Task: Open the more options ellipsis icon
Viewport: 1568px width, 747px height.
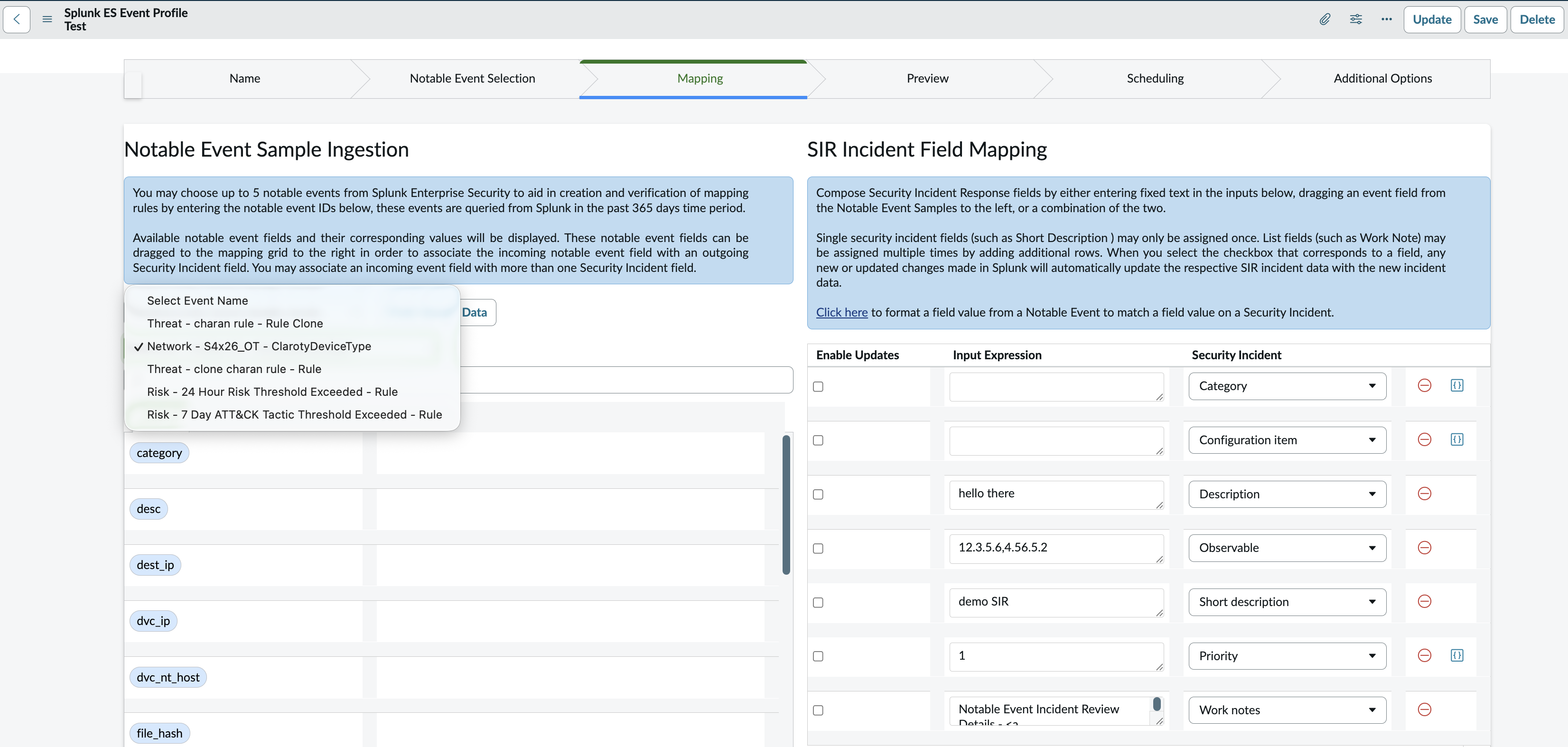Action: coord(1387,19)
